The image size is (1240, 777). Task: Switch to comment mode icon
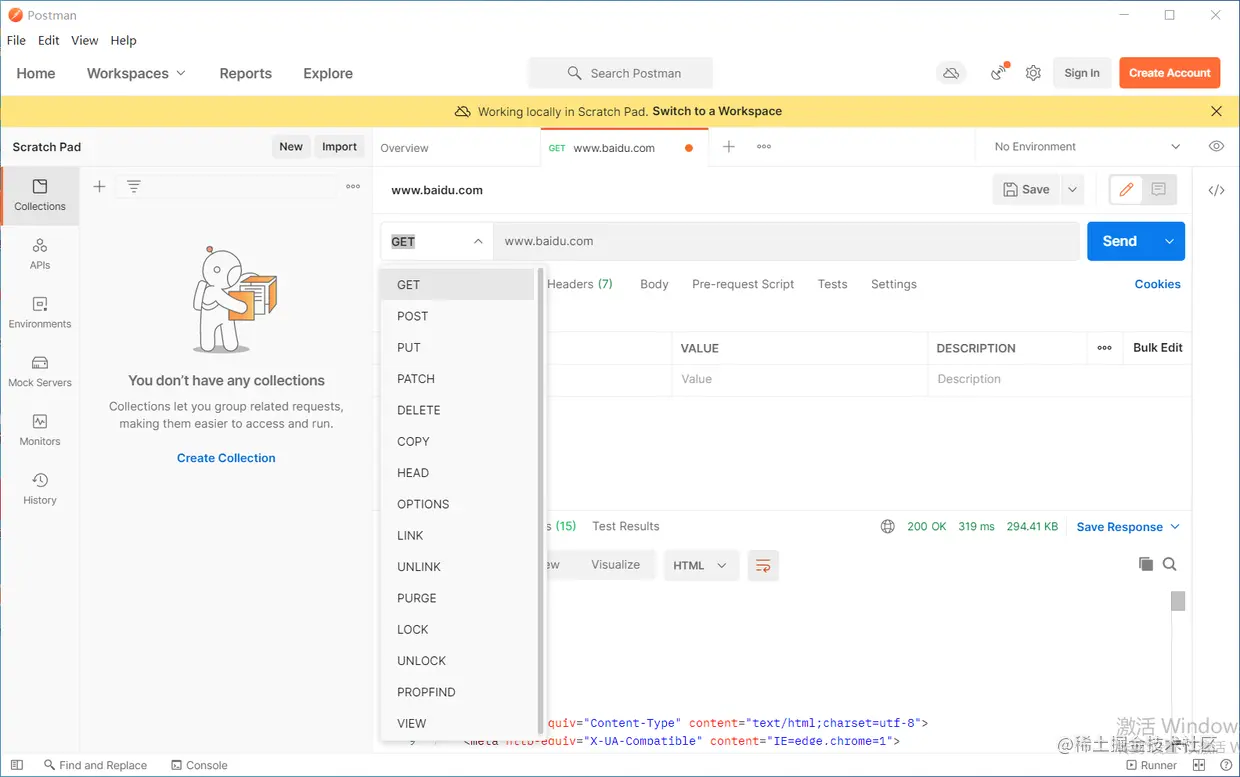[x=1158, y=189]
